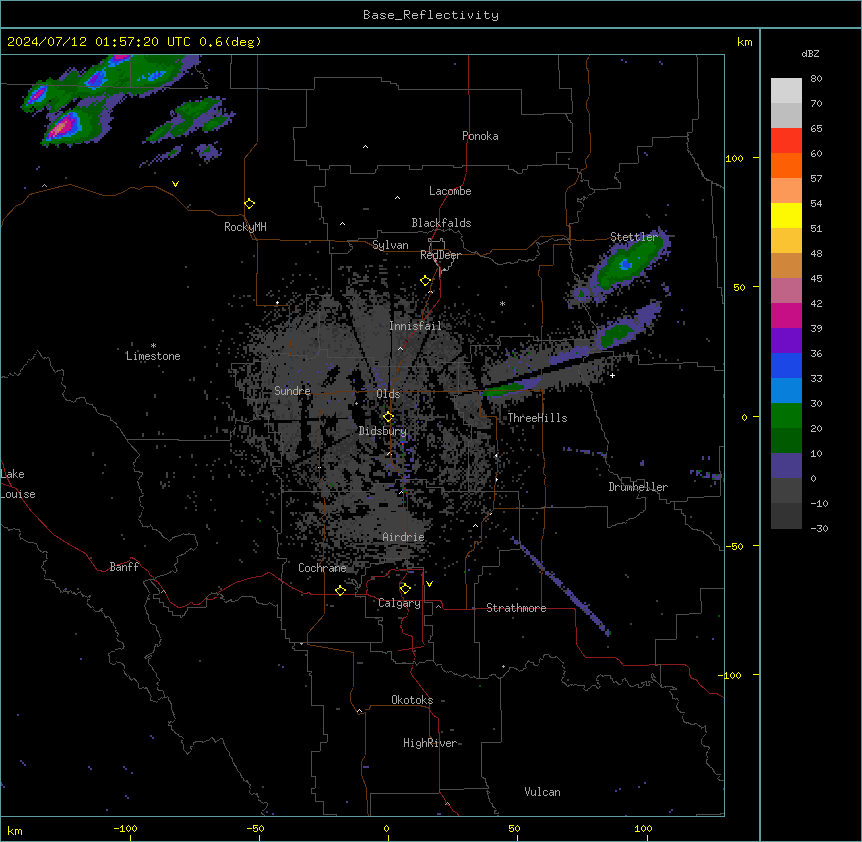Click the yellow diamond marker between Olds and Didsbury
The height and width of the screenshot is (842, 862).
coord(388,417)
